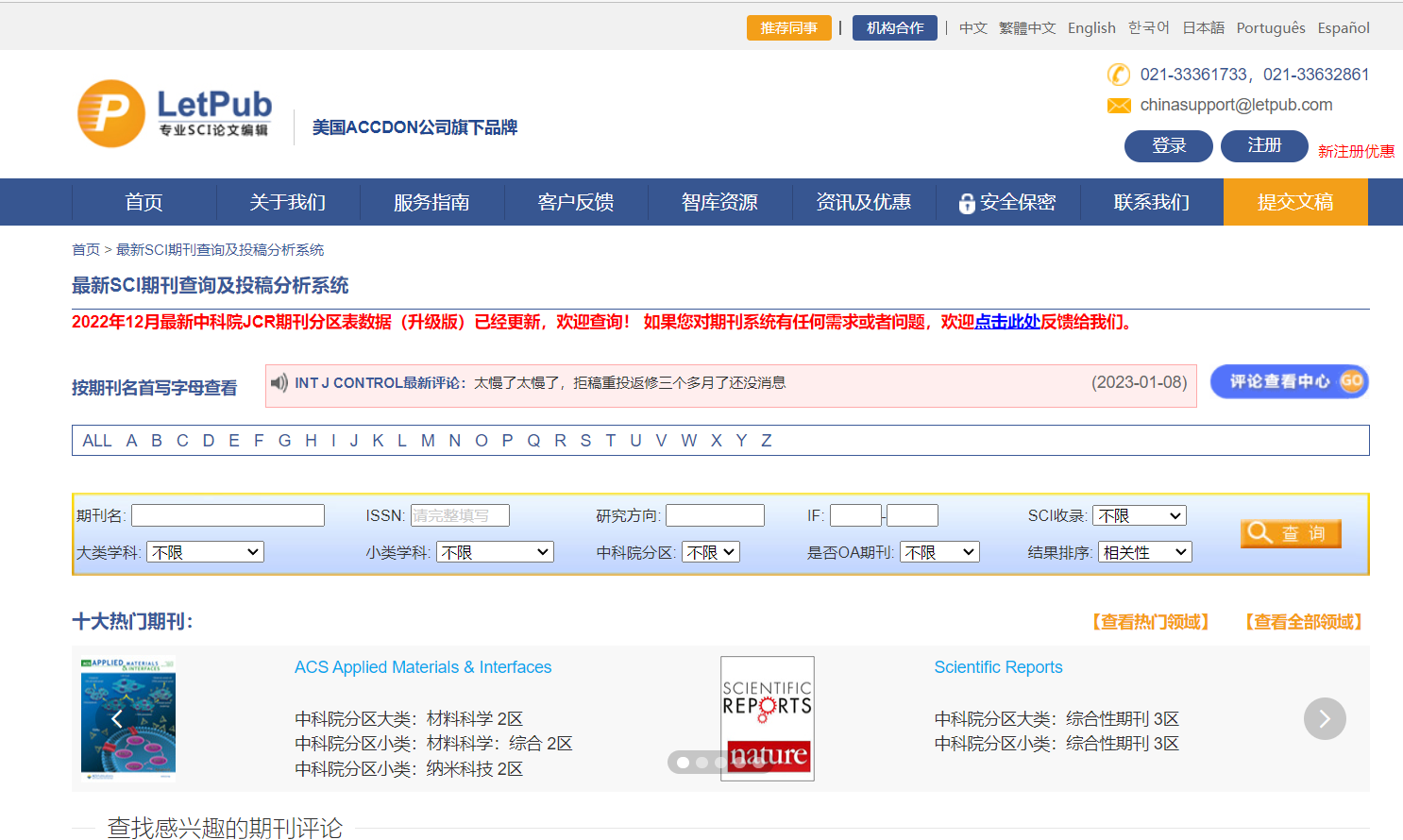
Task: Click the 研究方向 input field
Action: point(715,515)
